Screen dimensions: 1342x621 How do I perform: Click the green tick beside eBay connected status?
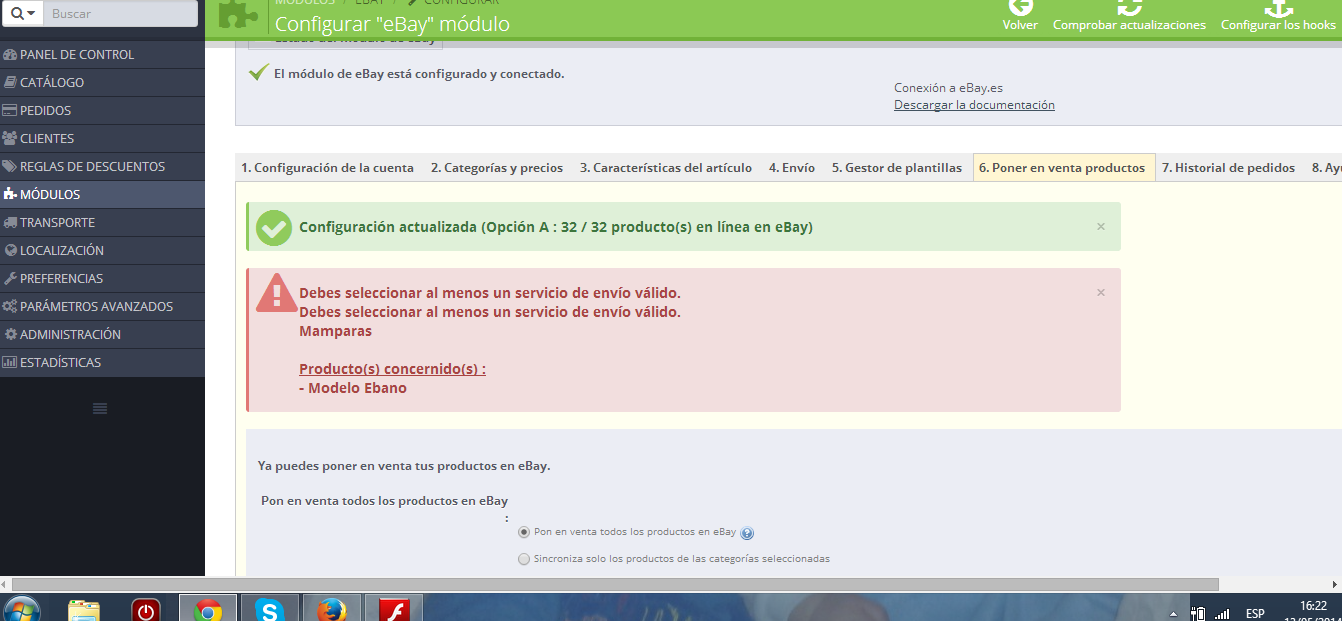click(259, 73)
